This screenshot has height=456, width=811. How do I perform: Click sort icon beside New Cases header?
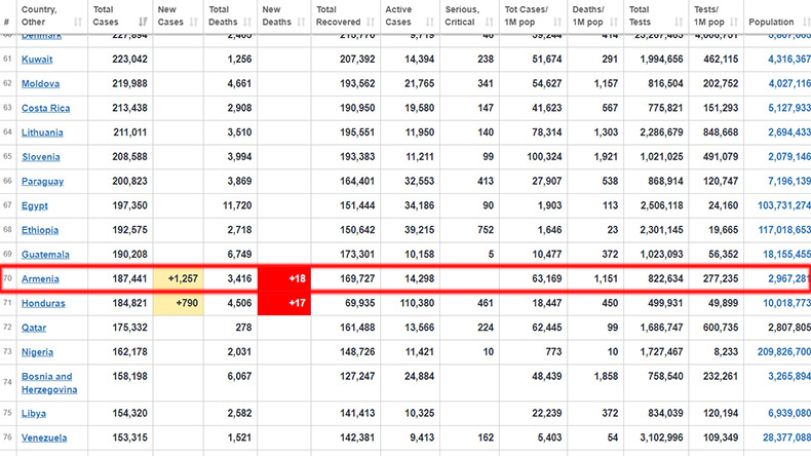(194, 22)
